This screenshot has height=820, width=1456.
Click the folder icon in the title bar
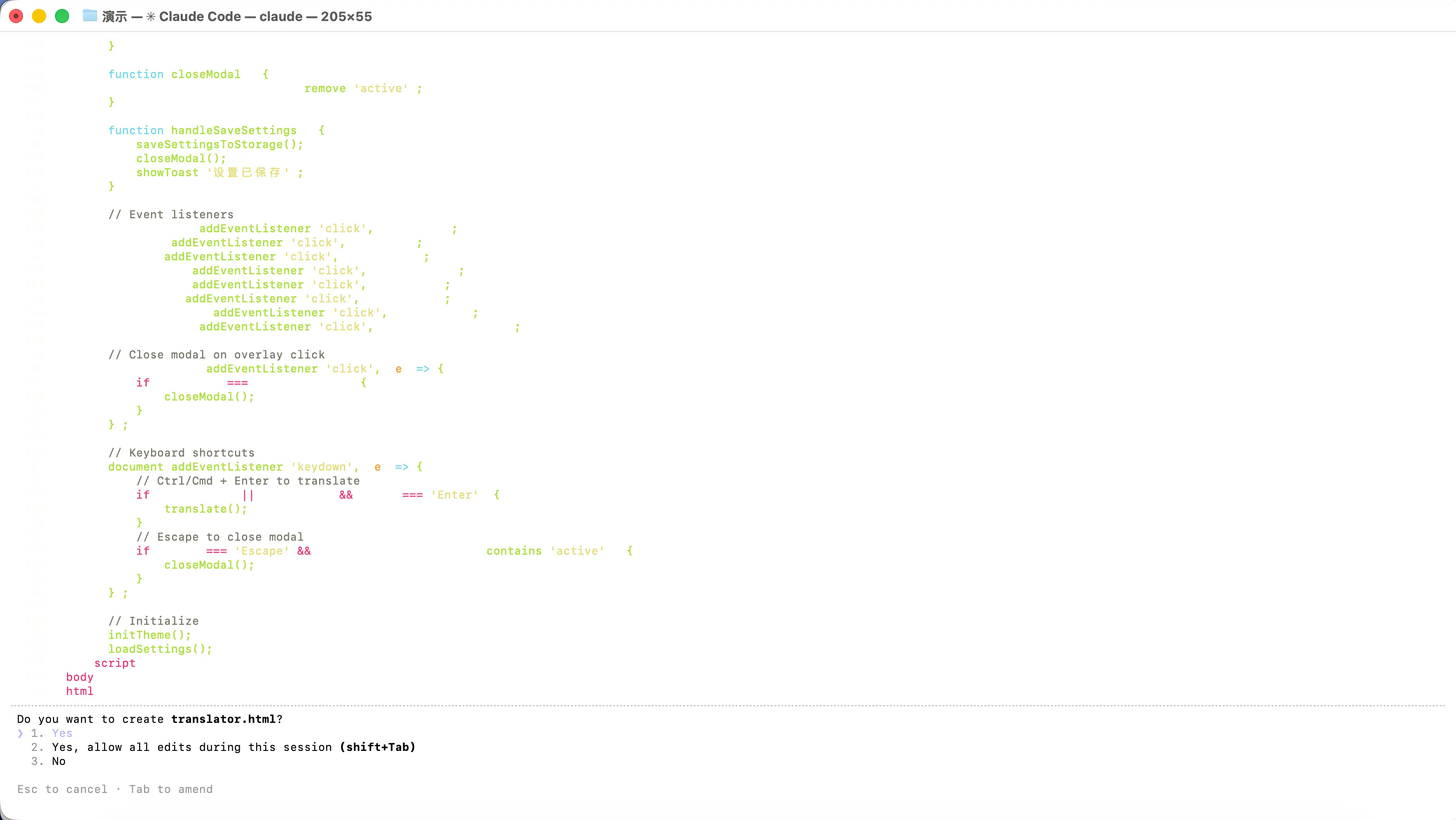pyautogui.click(x=90, y=16)
